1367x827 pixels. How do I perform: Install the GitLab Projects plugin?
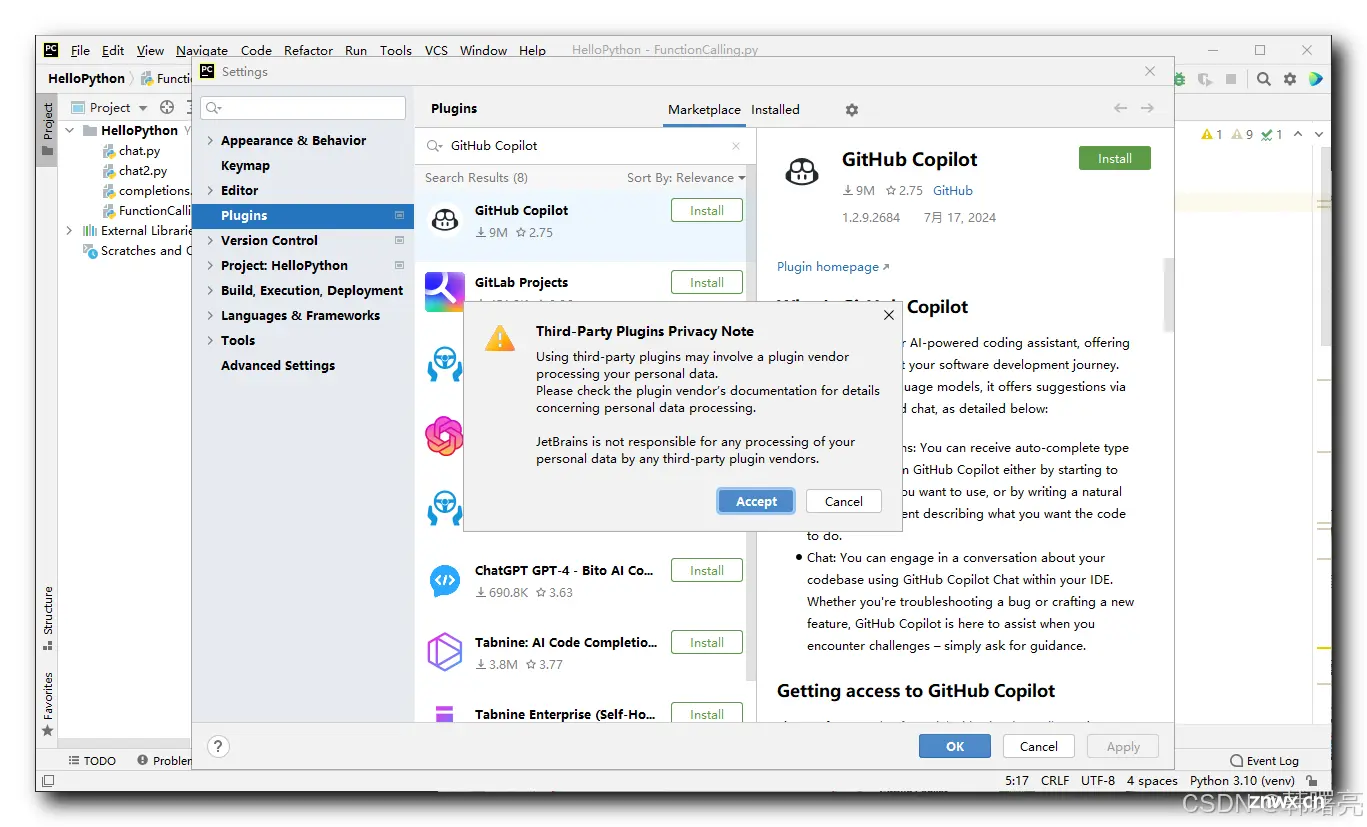coord(706,283)
